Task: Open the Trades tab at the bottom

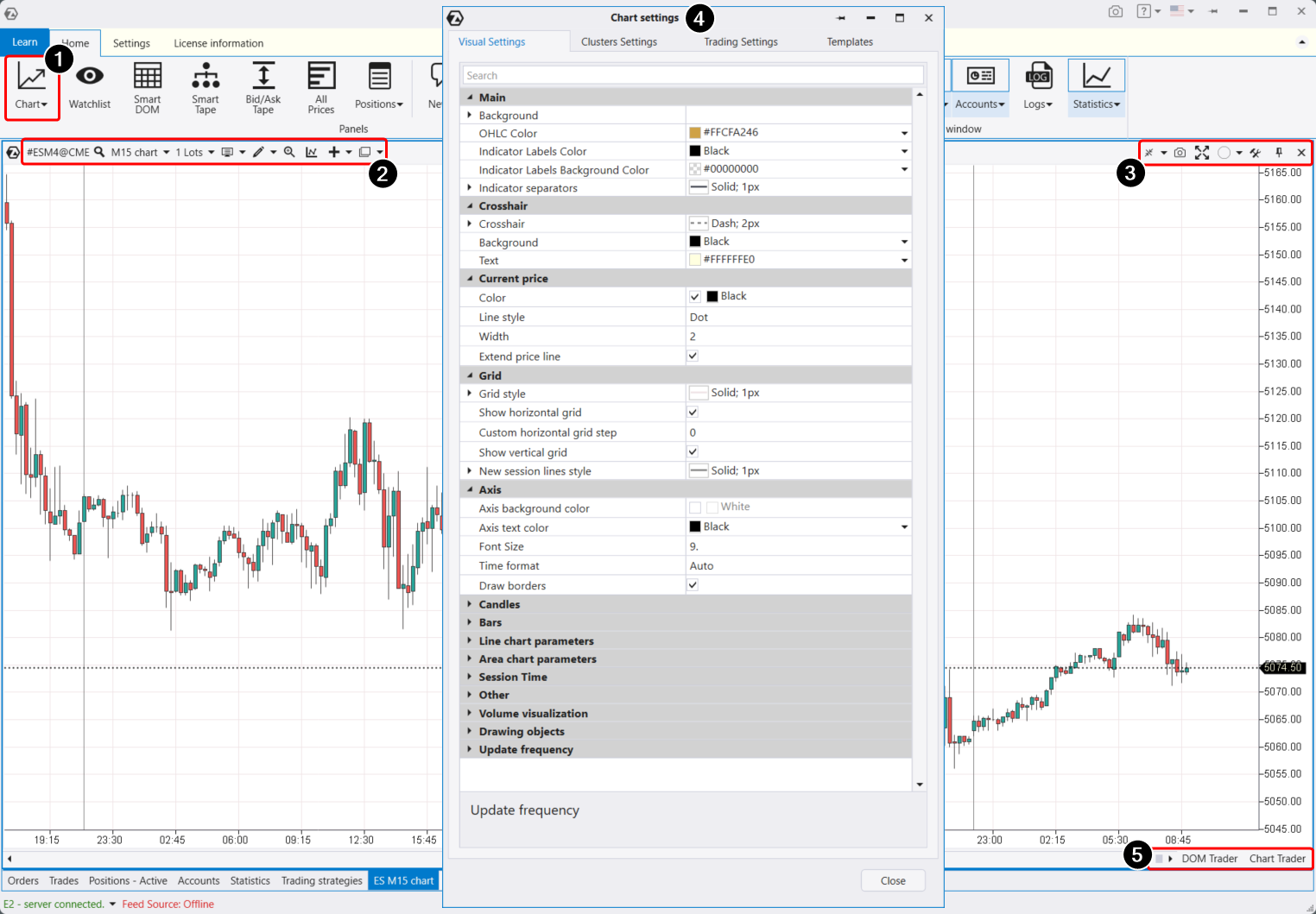Action: pyautogui.click(x=63, y=880)
